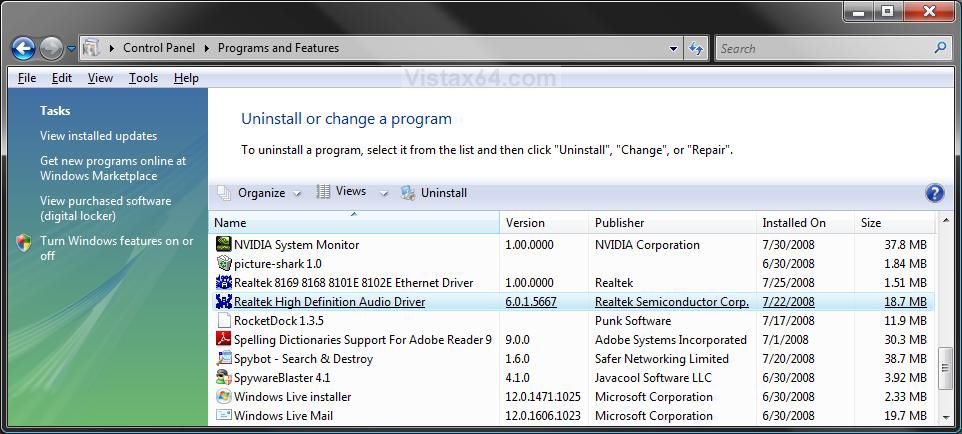Select Realtek High Definition Audio Driver name

click(x=329, y=301)
